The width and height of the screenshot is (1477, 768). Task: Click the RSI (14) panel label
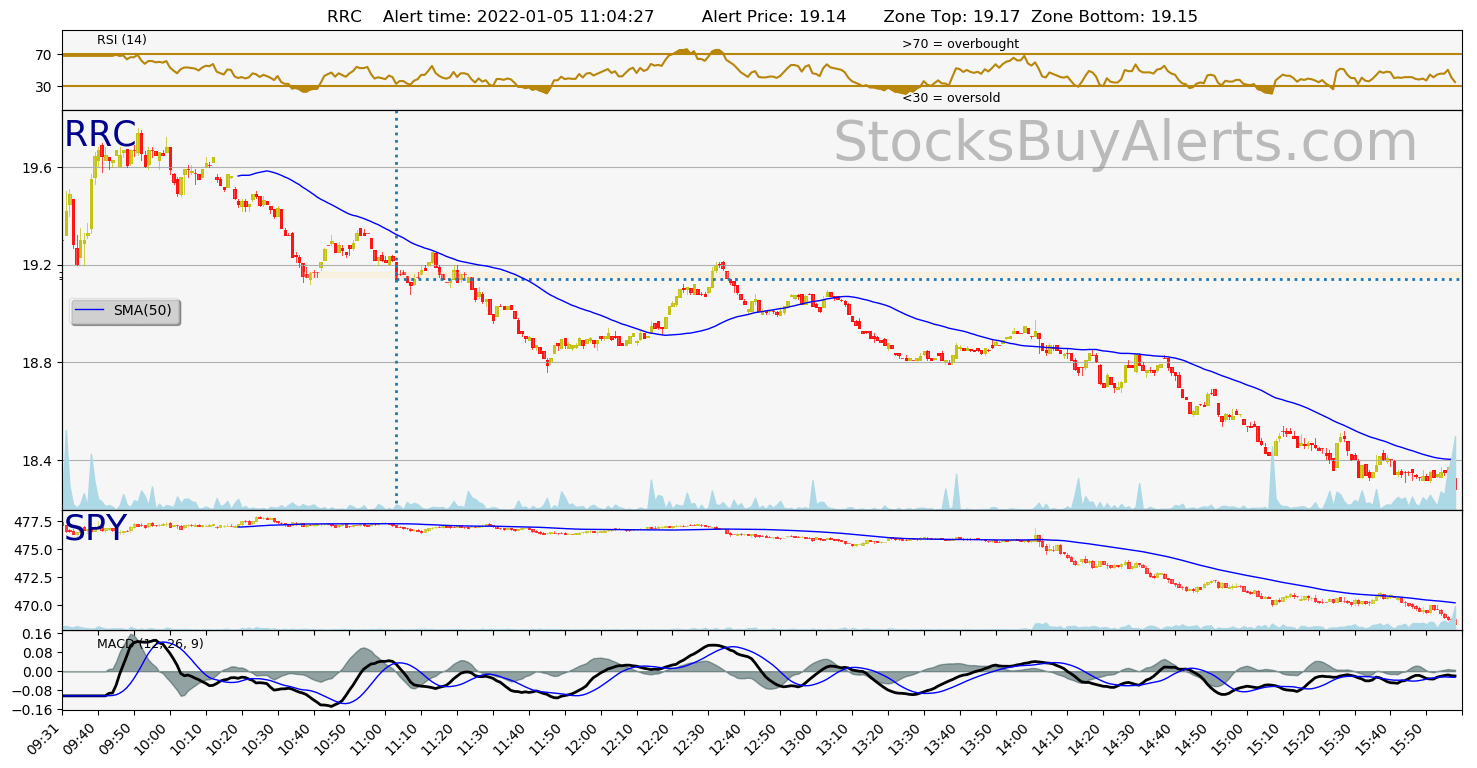(x=122, y=40)
